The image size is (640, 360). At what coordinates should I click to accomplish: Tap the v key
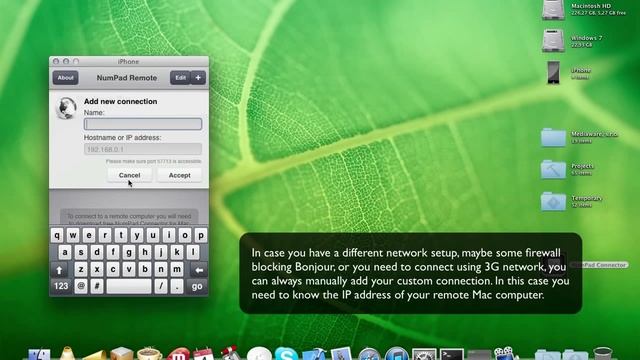click(x=129, y=270)
